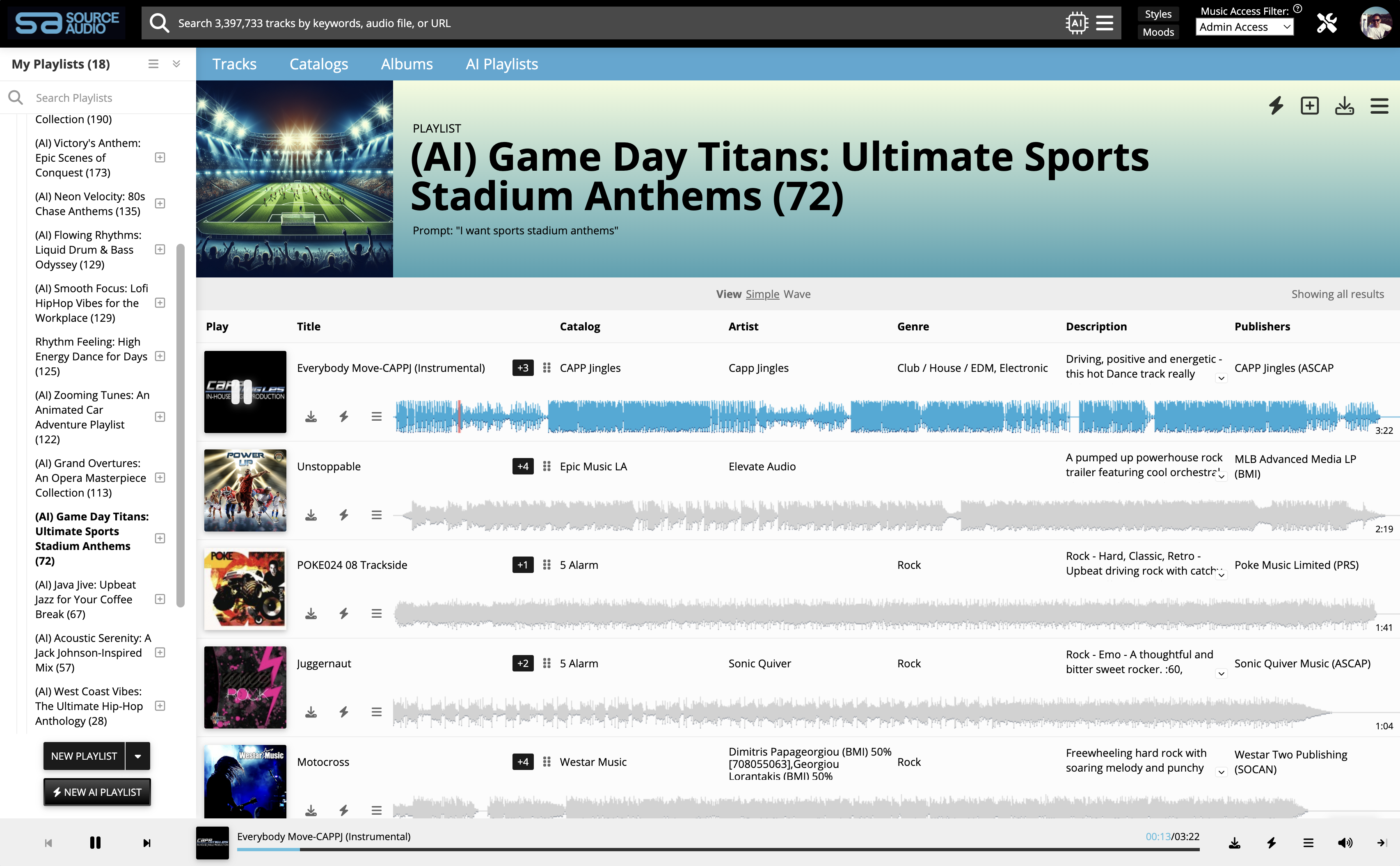Download POKE024 08 Trackside
1400x866 pixels.
(311, 614)
